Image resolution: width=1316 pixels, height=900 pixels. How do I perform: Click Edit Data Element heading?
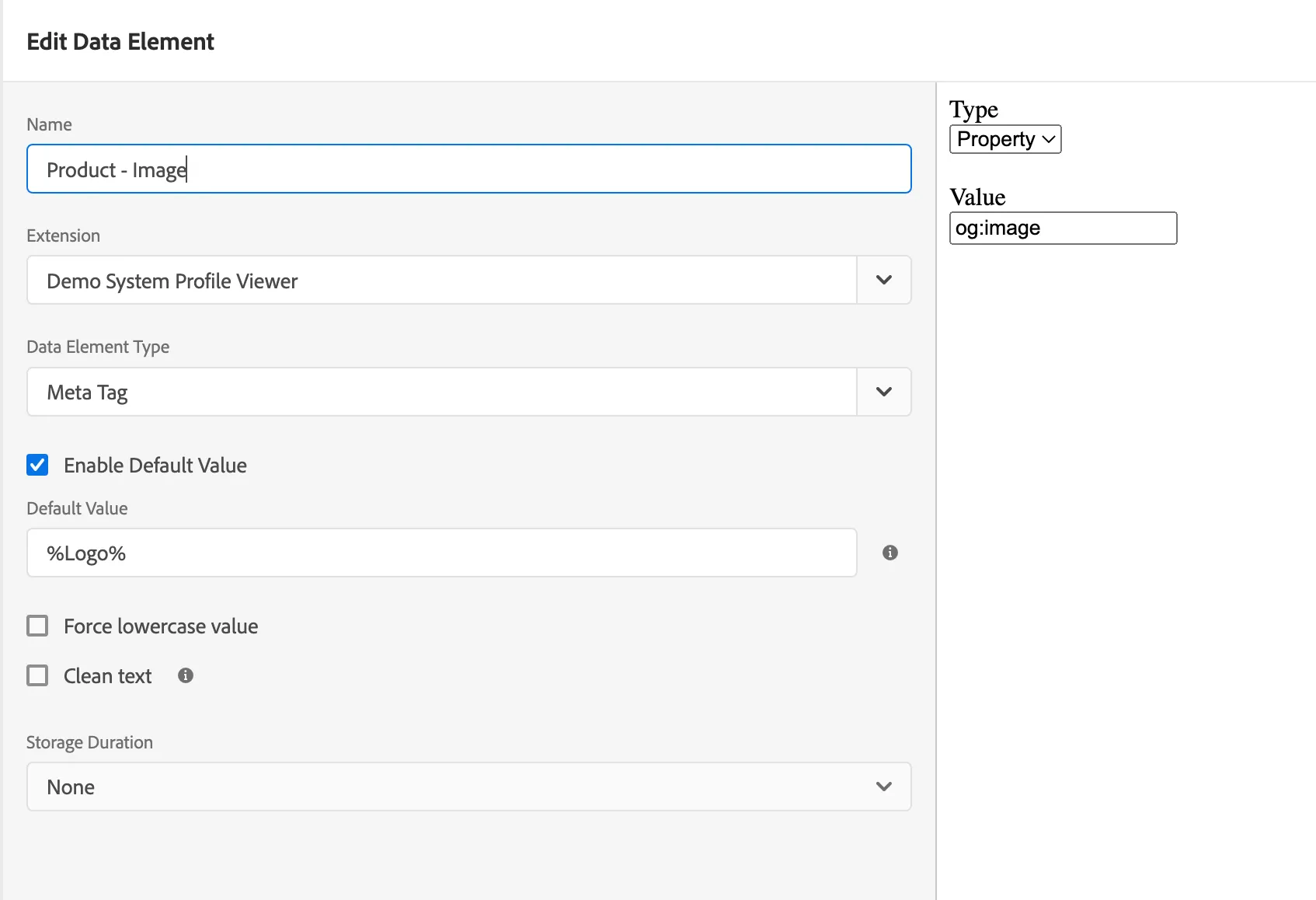pos(120,41)
